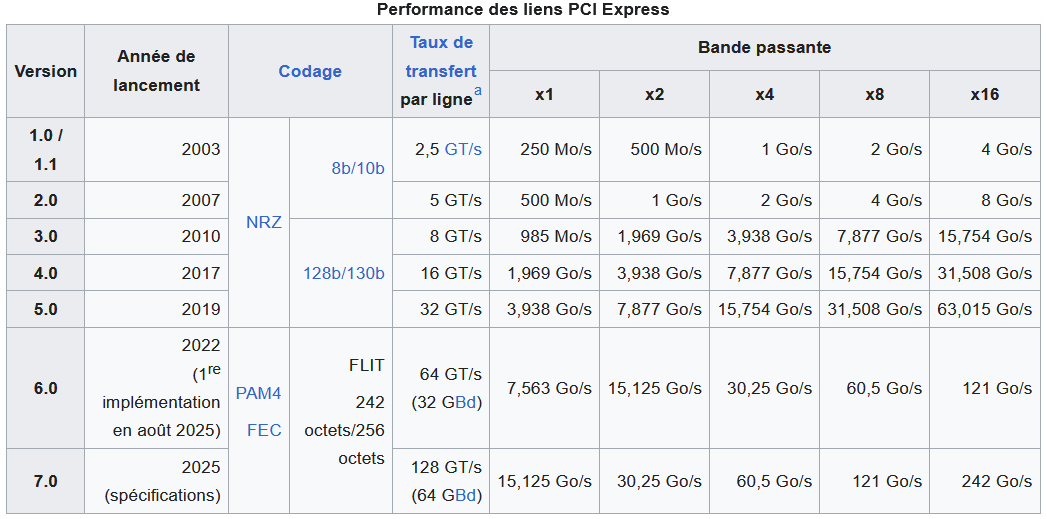This screenshot has height=519, width=1047.
Task: Click the Bande passante header cell
Action: [x=765, y=47]
